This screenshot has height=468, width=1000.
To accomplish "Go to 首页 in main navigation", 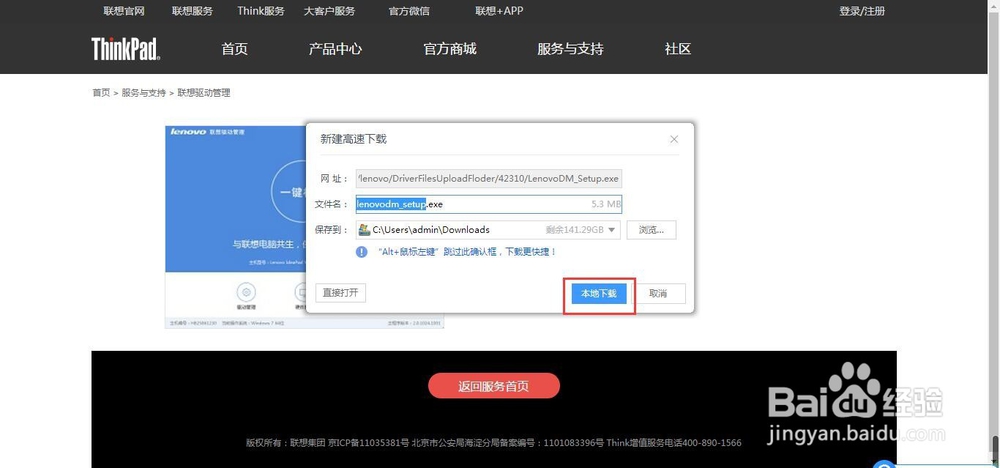I will pyautogui.click(x=235, y=49).
